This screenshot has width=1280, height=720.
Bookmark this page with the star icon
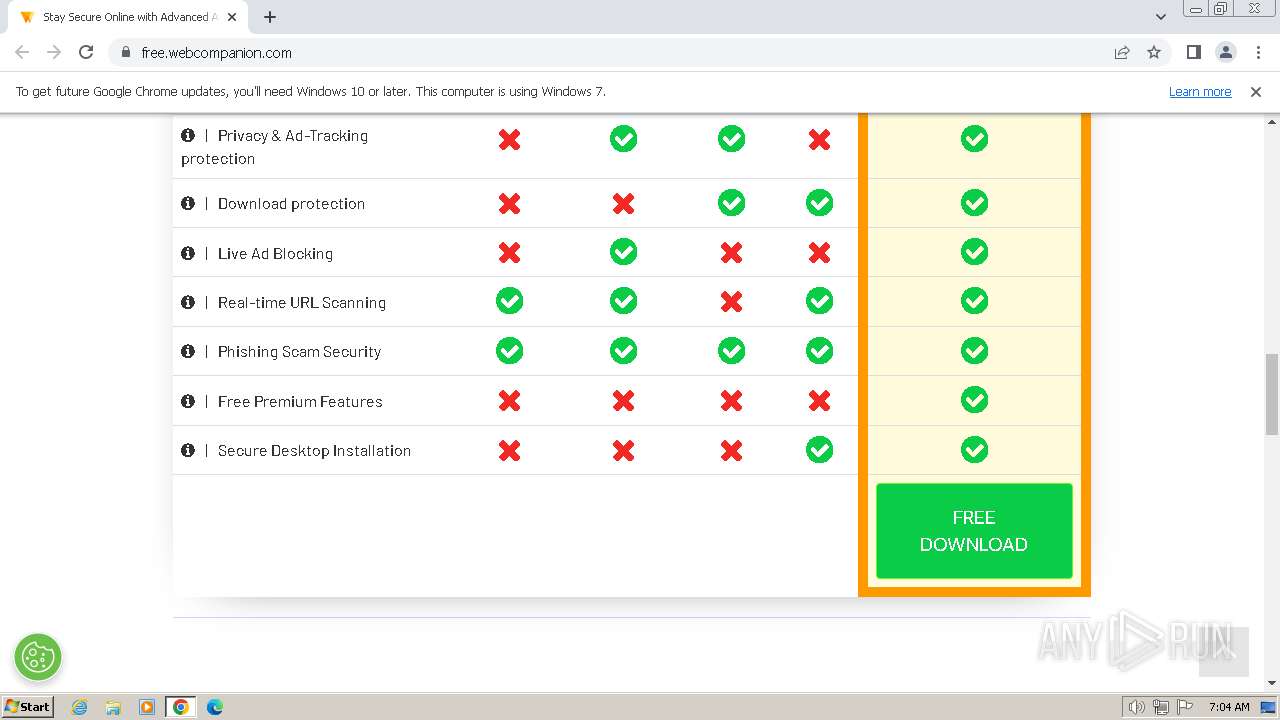coord(1154,52)
